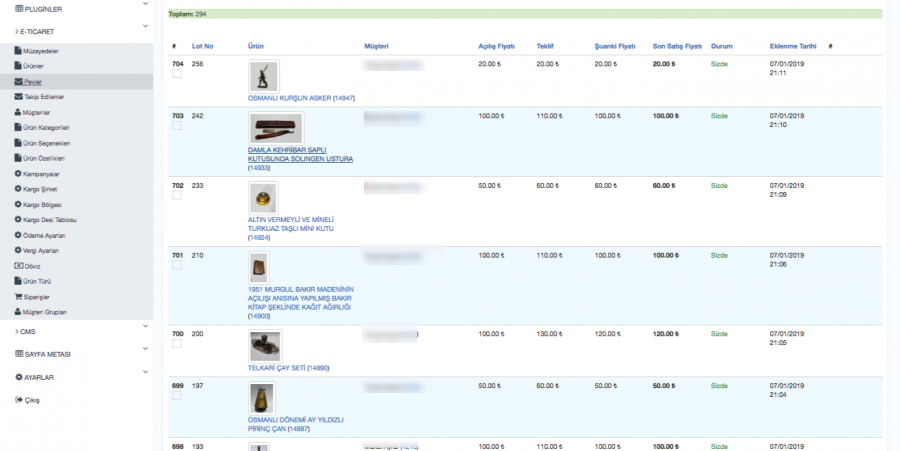The image size is (900, 451).
Task: Click the sign-out icon beside Çıkış
Action: click(19, 400)
